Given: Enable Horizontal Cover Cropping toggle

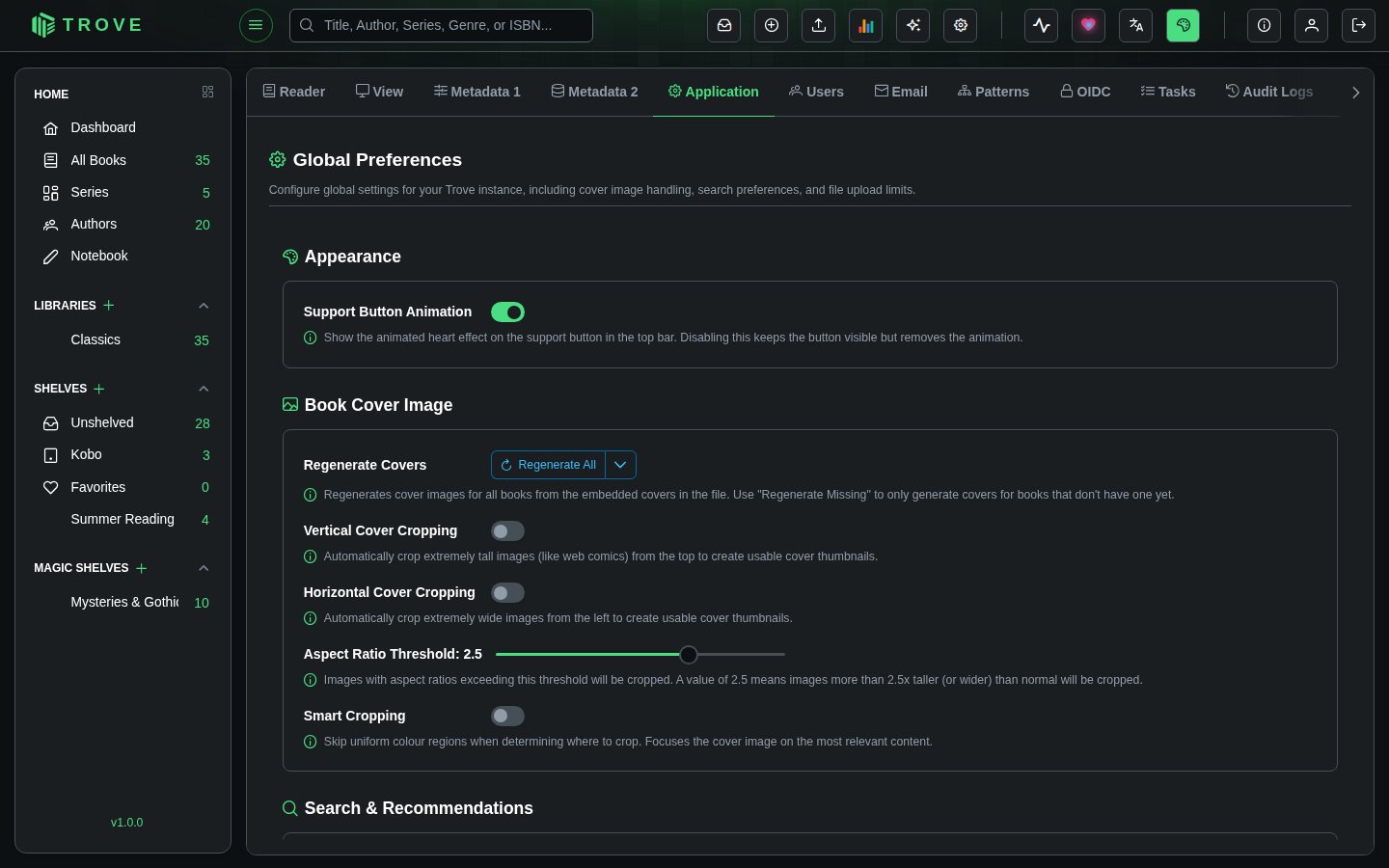Looking at the screenshot, I should click(507, 593).
